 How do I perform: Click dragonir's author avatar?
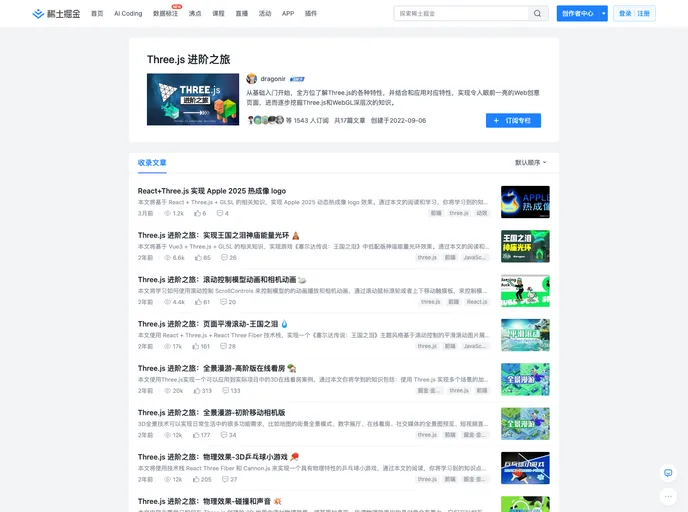[x=252, y=78]
